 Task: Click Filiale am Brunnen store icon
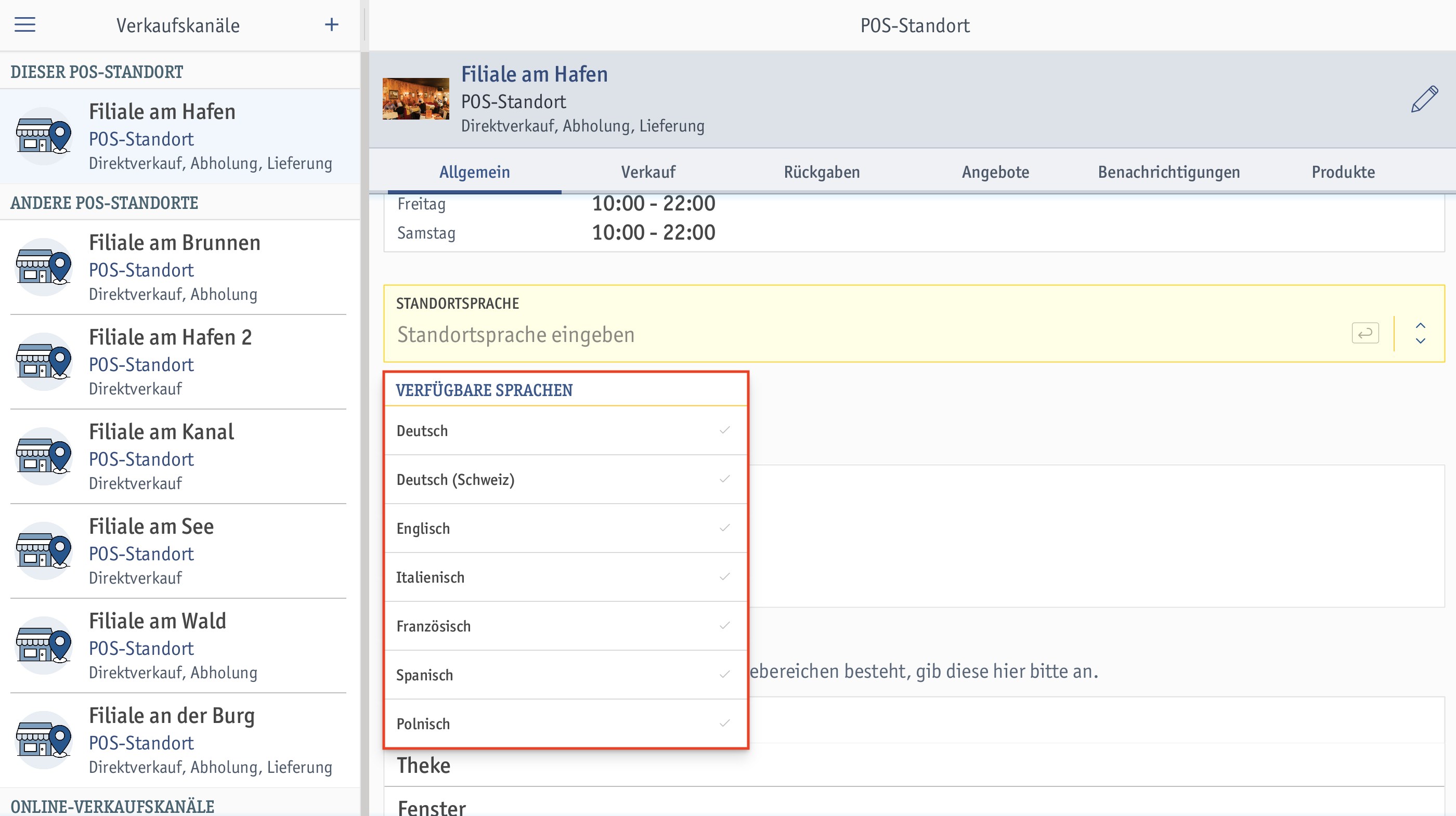44,267
